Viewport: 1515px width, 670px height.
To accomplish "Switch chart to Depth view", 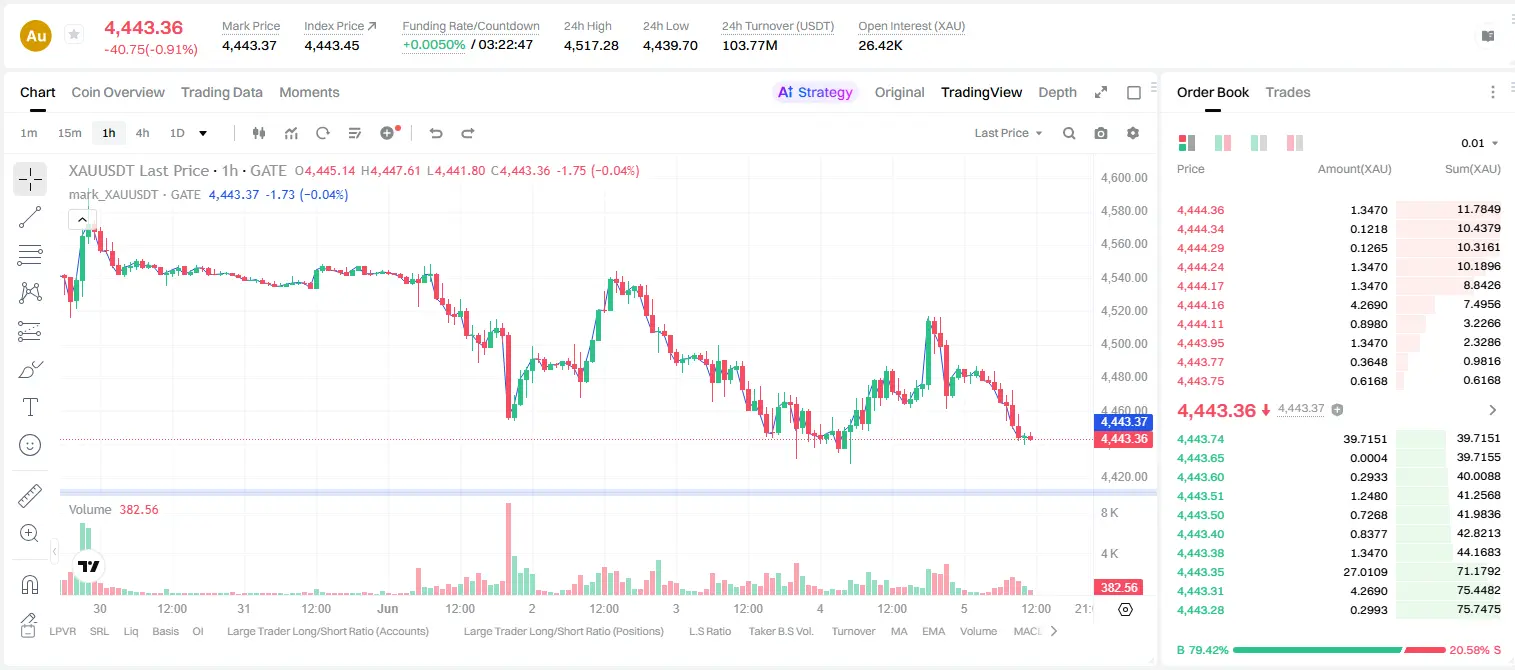I will click(x=1057, y=92).
